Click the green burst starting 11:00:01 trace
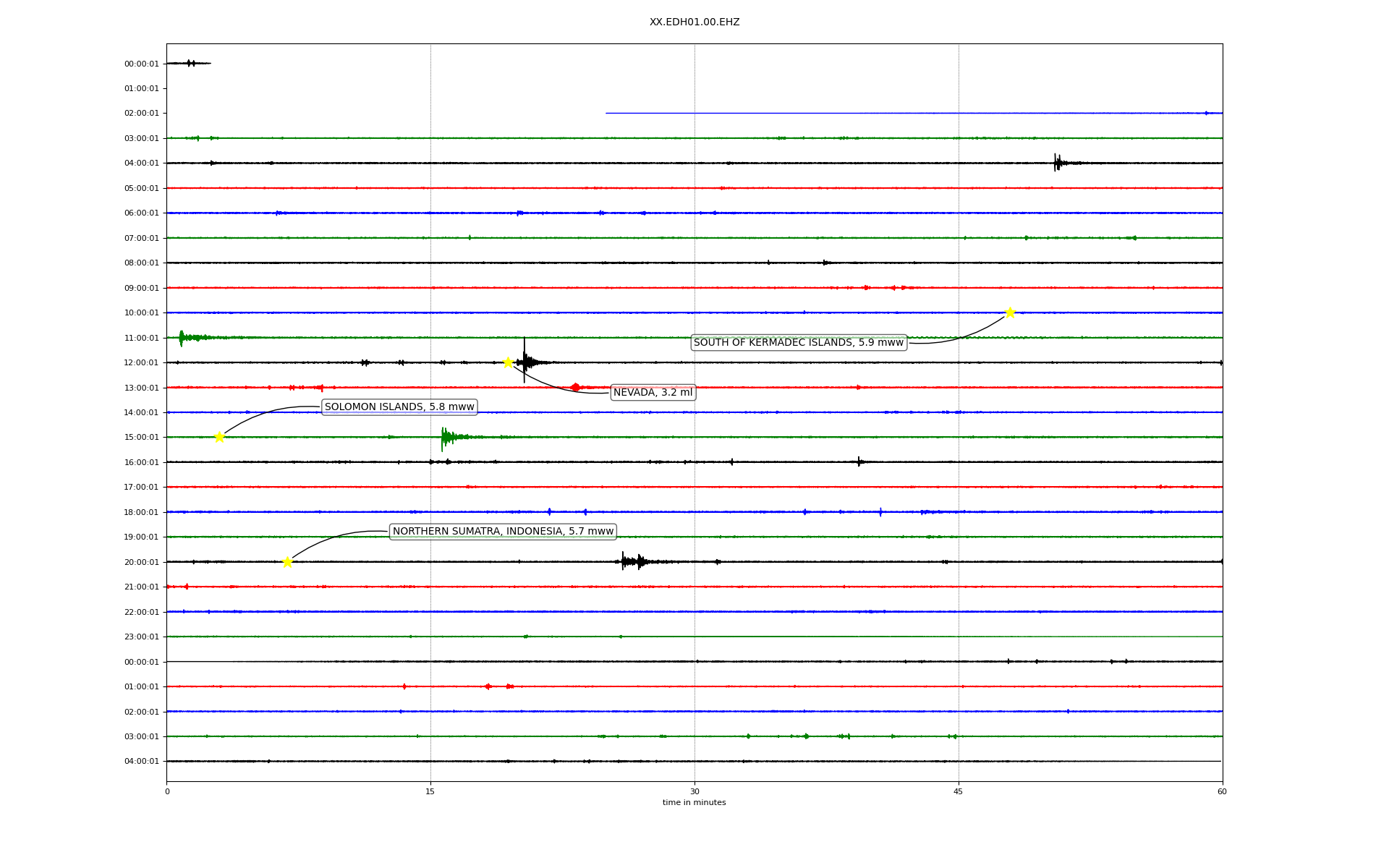 pos(182,337)
